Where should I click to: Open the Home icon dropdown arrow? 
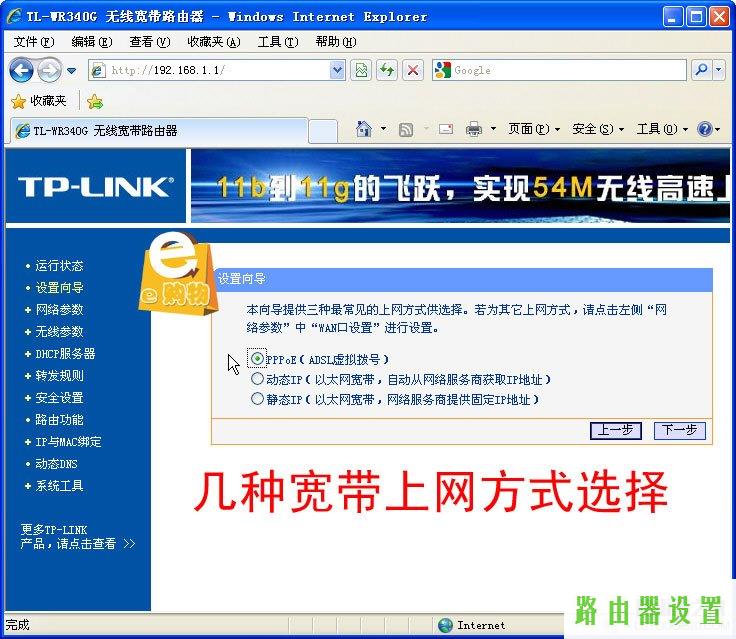pos(383,128)
